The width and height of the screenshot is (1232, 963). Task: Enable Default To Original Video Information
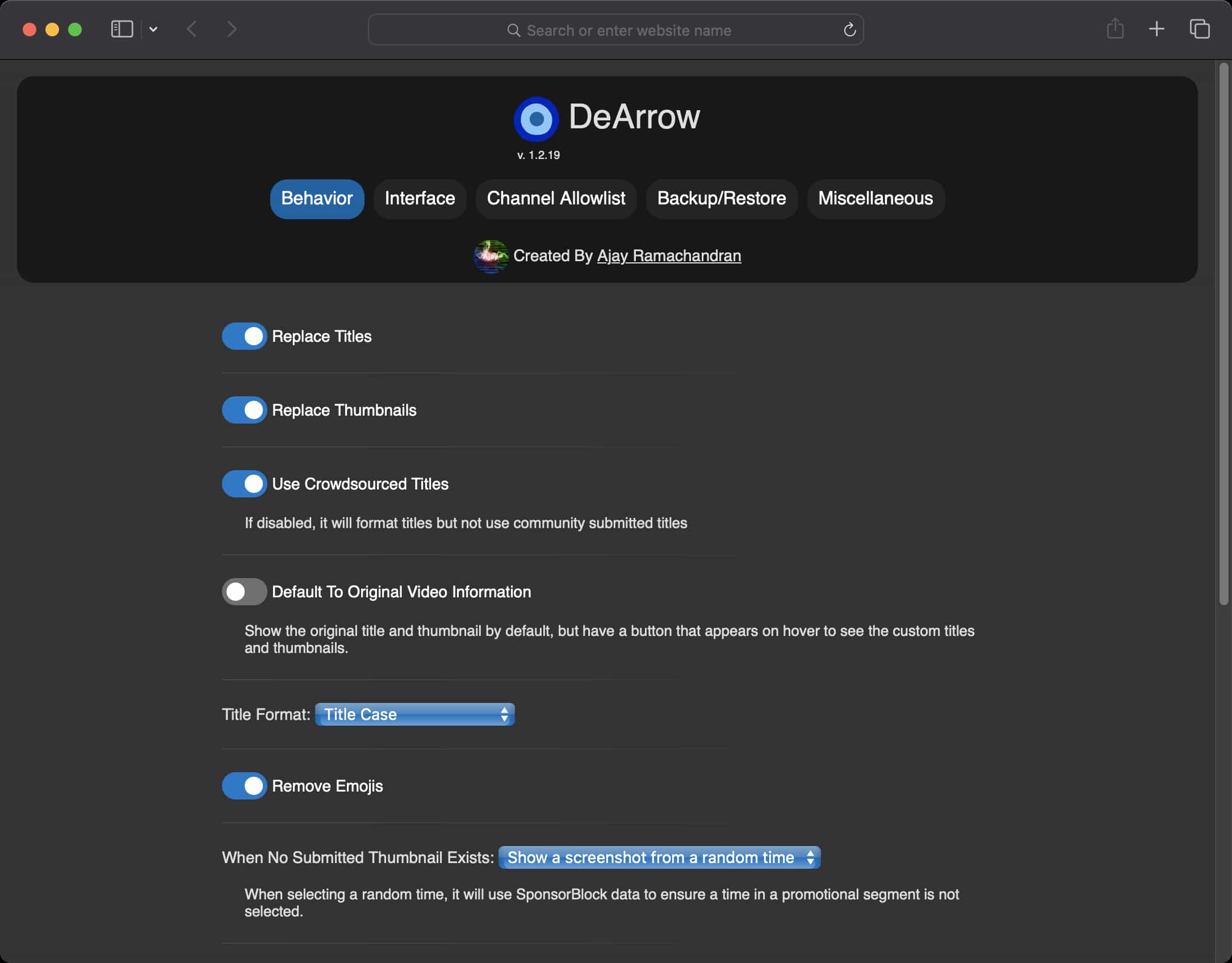[x=244, y=592]
